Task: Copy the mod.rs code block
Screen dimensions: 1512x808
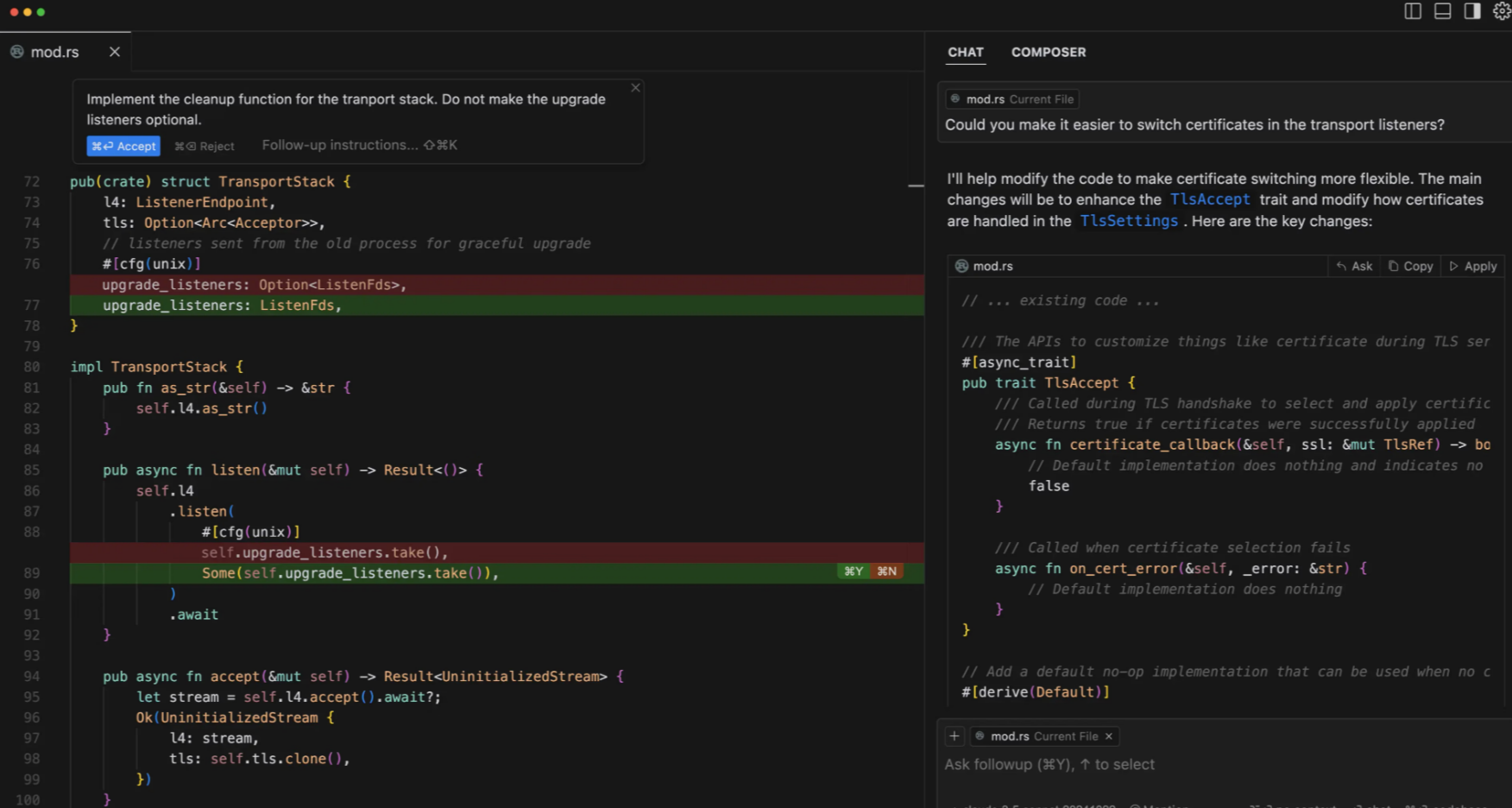Action: 1410,266
